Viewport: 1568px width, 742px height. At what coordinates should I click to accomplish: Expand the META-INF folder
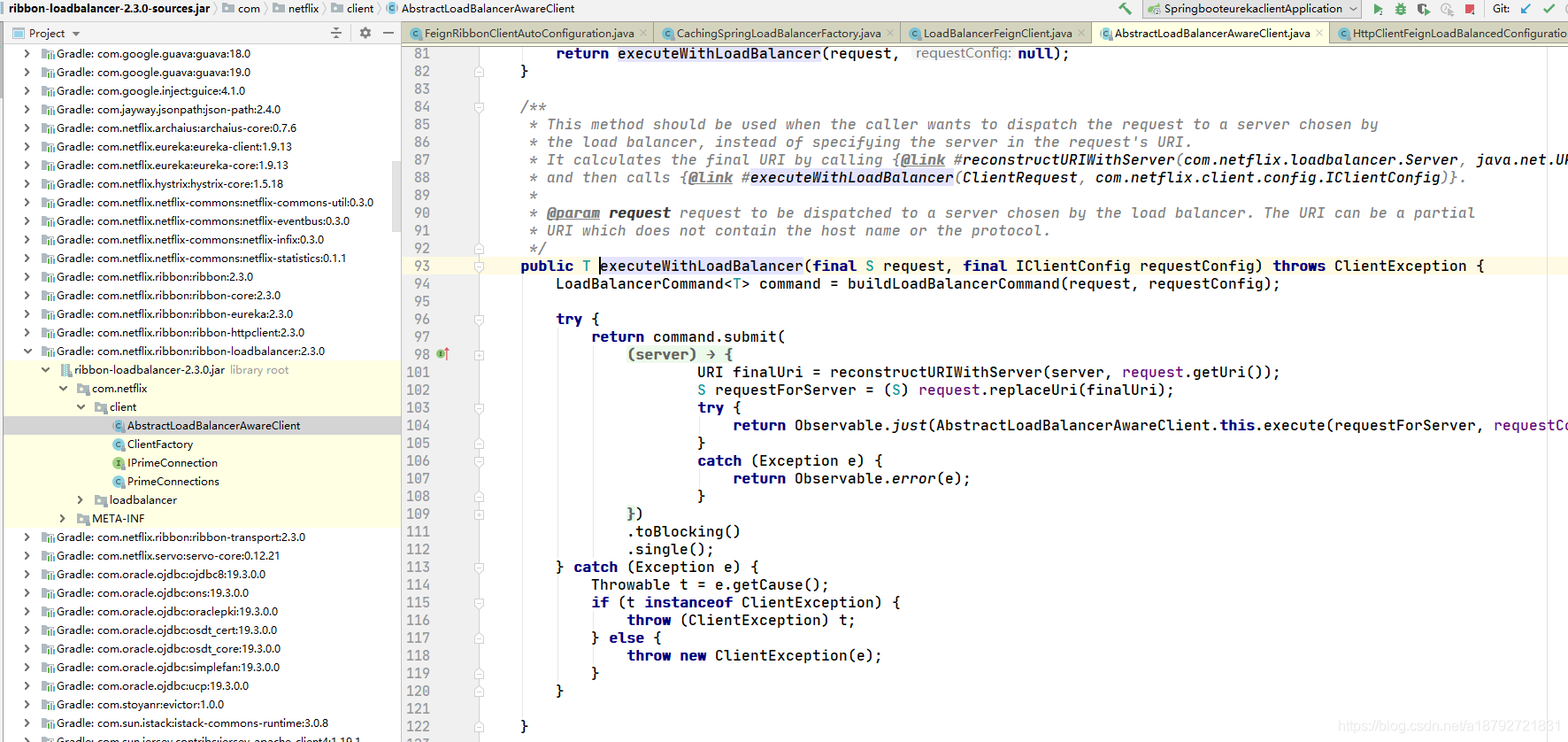(63, 519)
